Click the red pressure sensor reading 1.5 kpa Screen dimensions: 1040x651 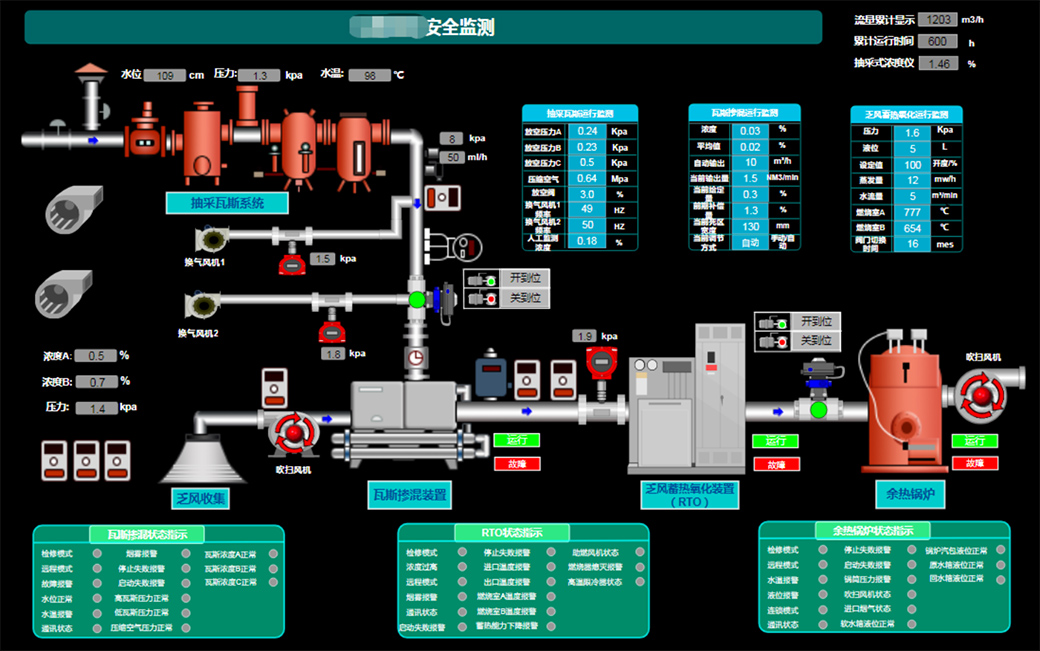click(x=291, y=263)
